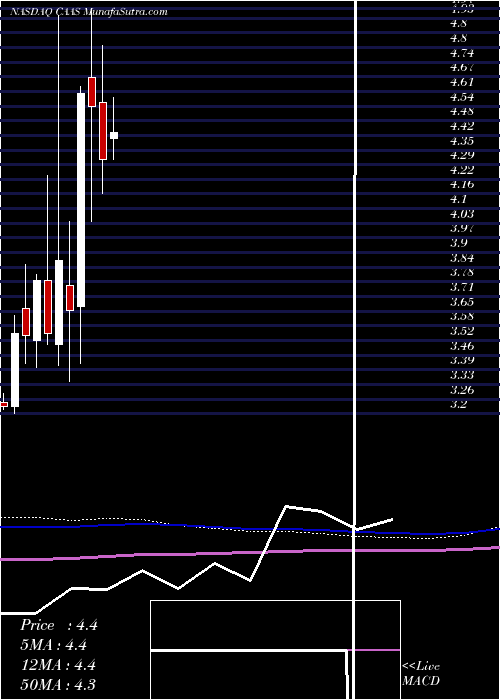Click the 3.84 price axis label
Viewport: 500px width, 700px height.
[462, 258]
